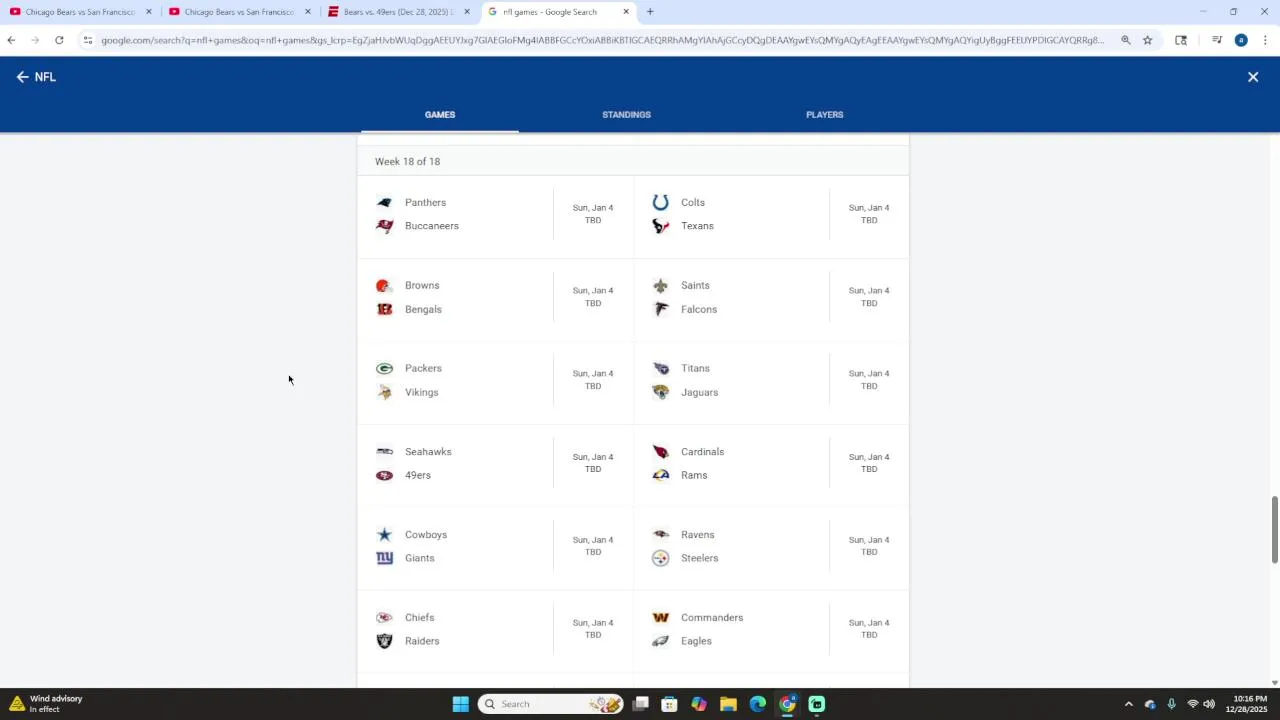Click the Raiders team logo
Screen dimensions: 1280x720
[x=384, y=641]
